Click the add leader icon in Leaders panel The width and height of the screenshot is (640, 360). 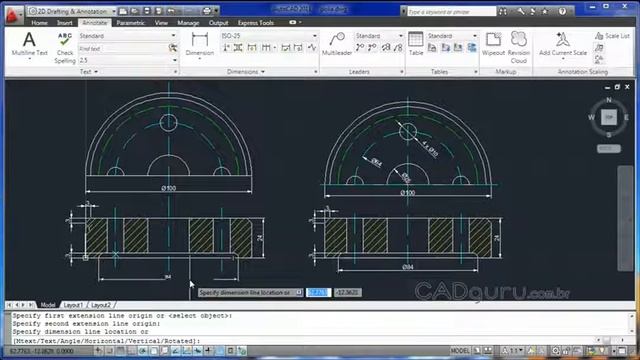click(360, 48)
